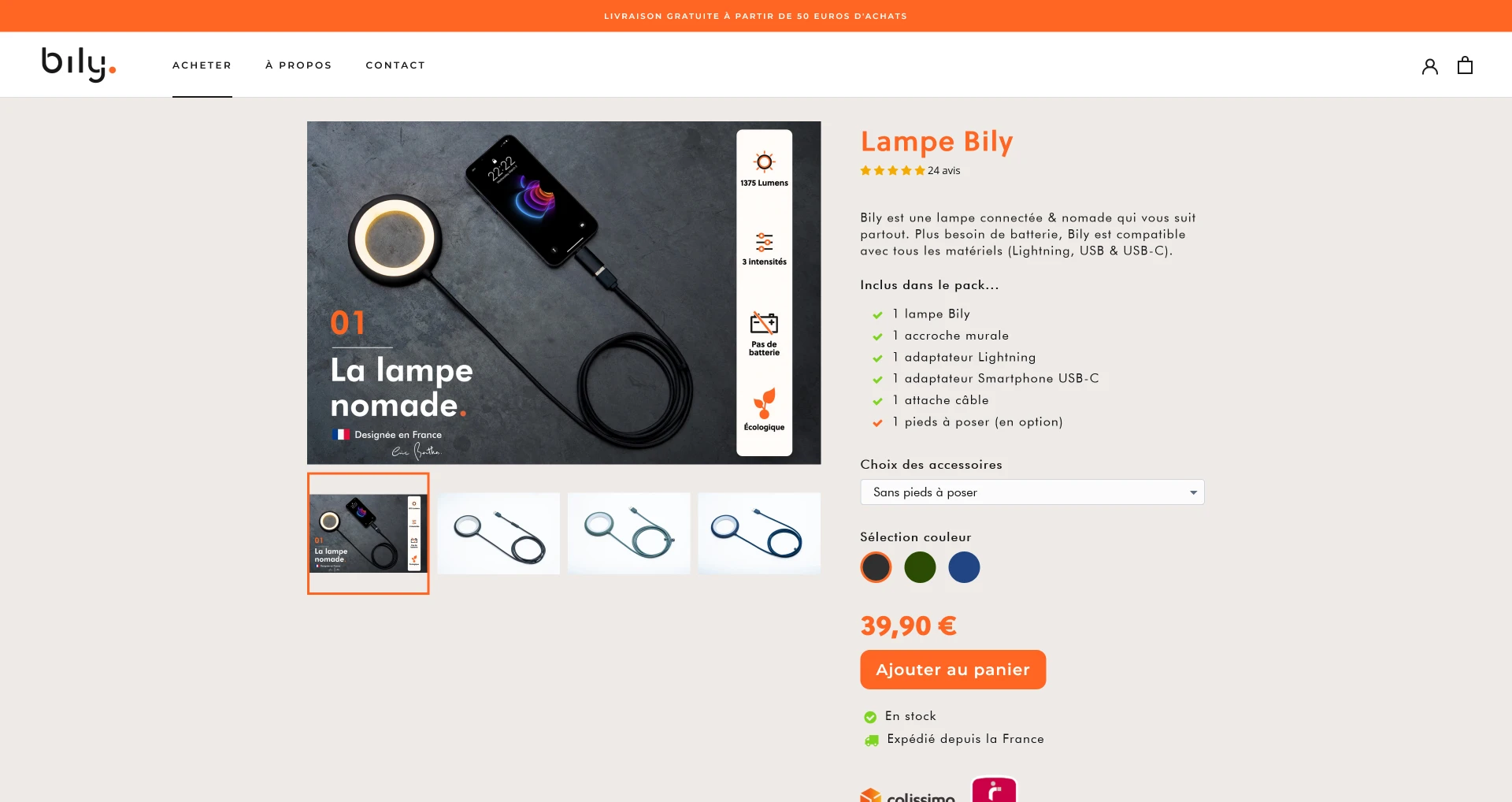Select the green lamp thumbnail
Image resolution: width=1512 pixels, height=802 pixels.
(x=628, y=533)
